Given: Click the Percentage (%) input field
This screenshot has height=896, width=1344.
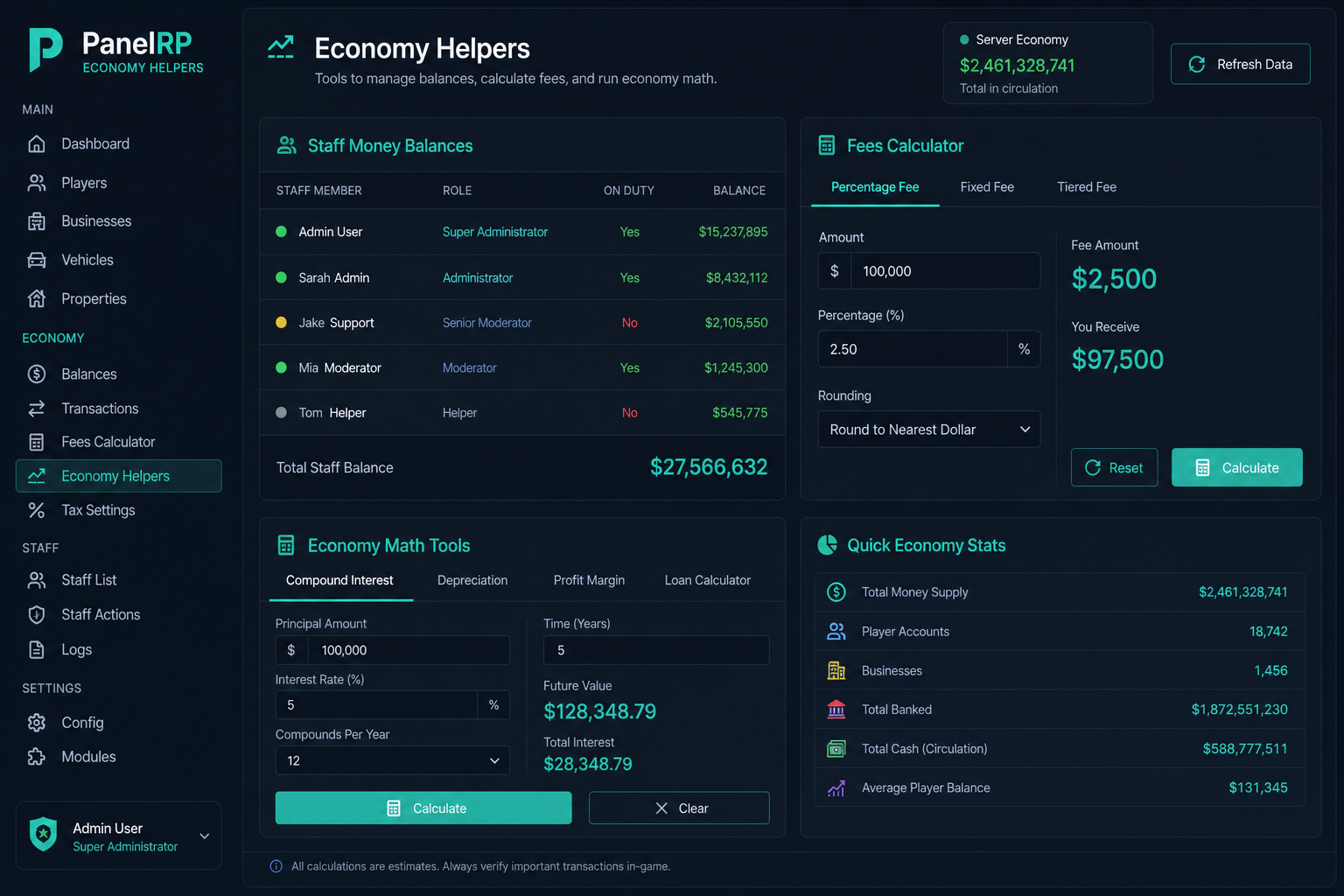Looking at the screenshot, I should (913, 349).
